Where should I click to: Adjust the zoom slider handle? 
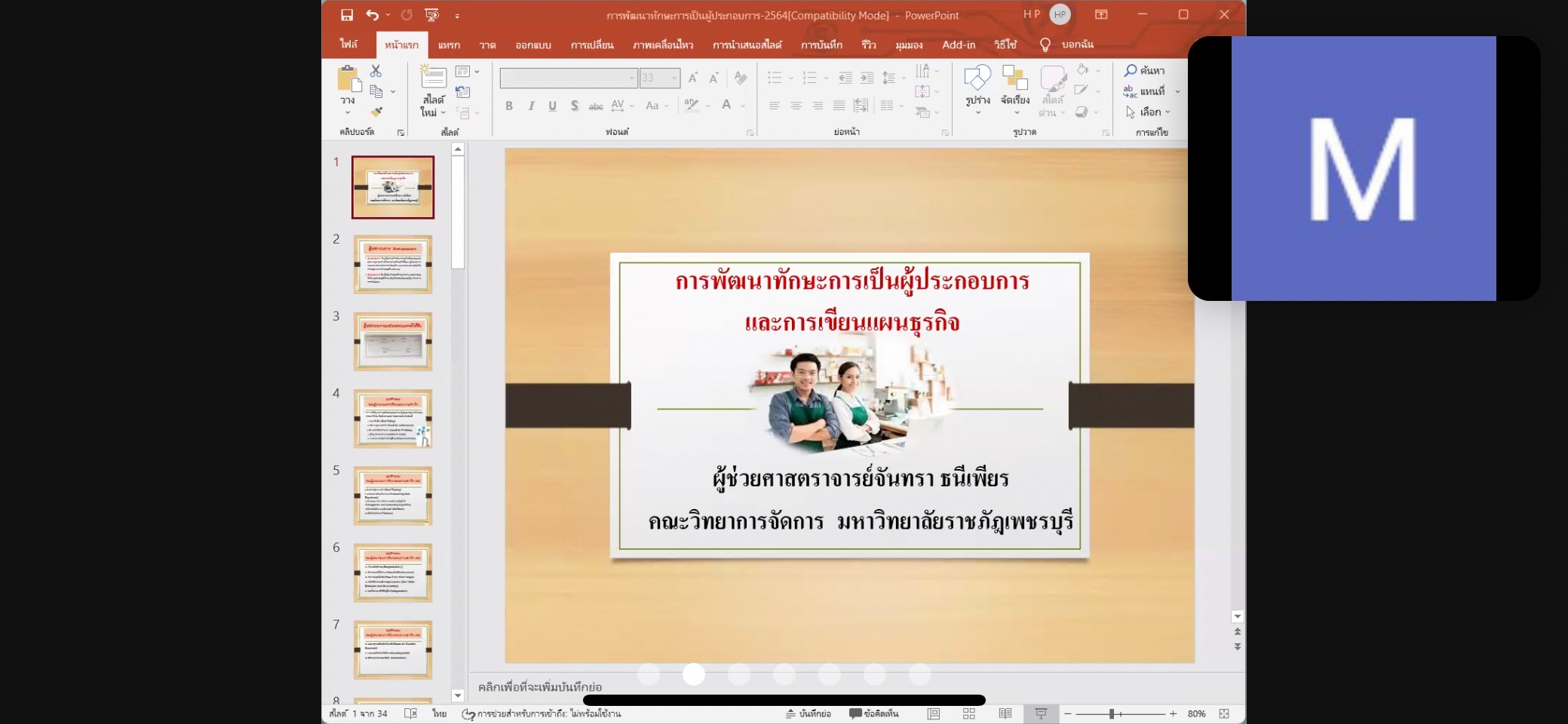(1112, 713)
